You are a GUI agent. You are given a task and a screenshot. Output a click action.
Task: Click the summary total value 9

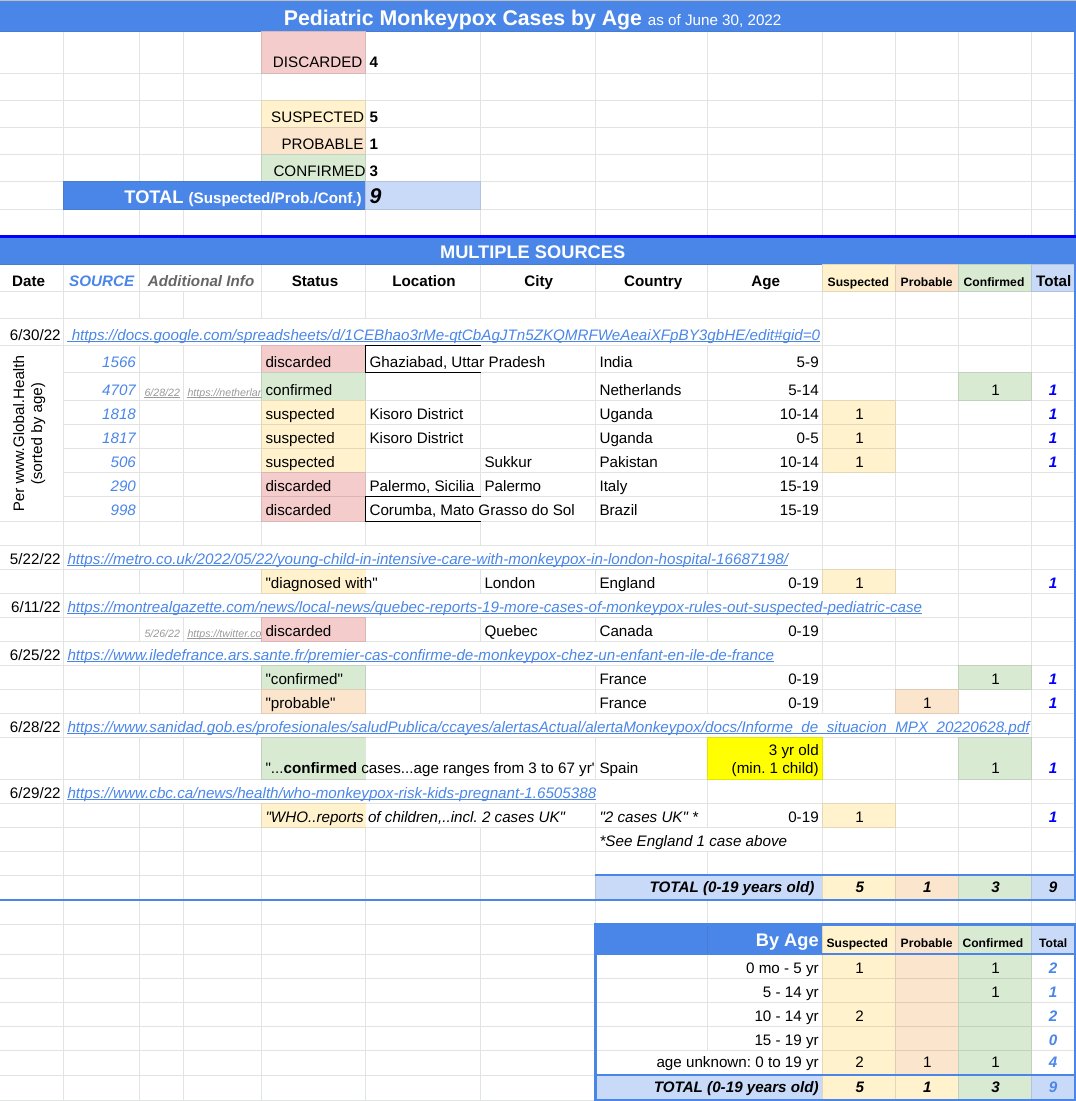423,196
